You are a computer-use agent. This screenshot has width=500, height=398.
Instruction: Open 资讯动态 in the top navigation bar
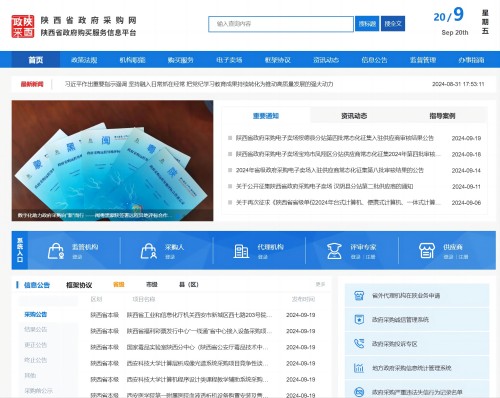coord(326,60)
